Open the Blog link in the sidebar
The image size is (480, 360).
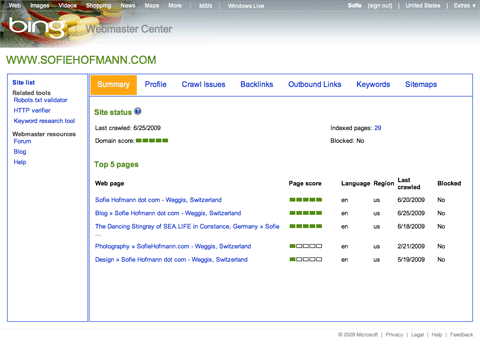click(20, 152)
